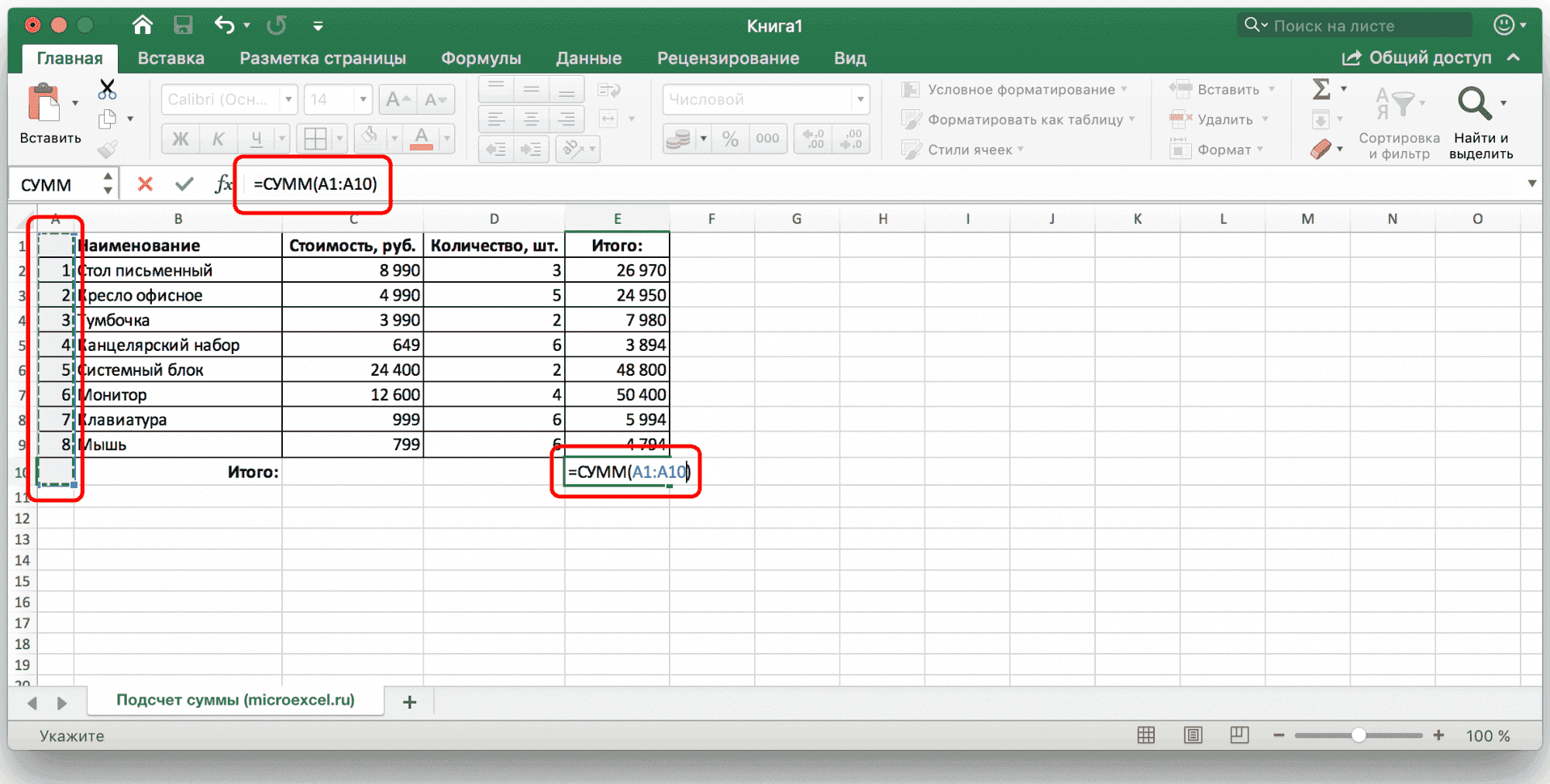This screenshot has width=1550, height=784.
Task: Switch to the Данные ribbon tab
Action: click(x=588, y=58)
